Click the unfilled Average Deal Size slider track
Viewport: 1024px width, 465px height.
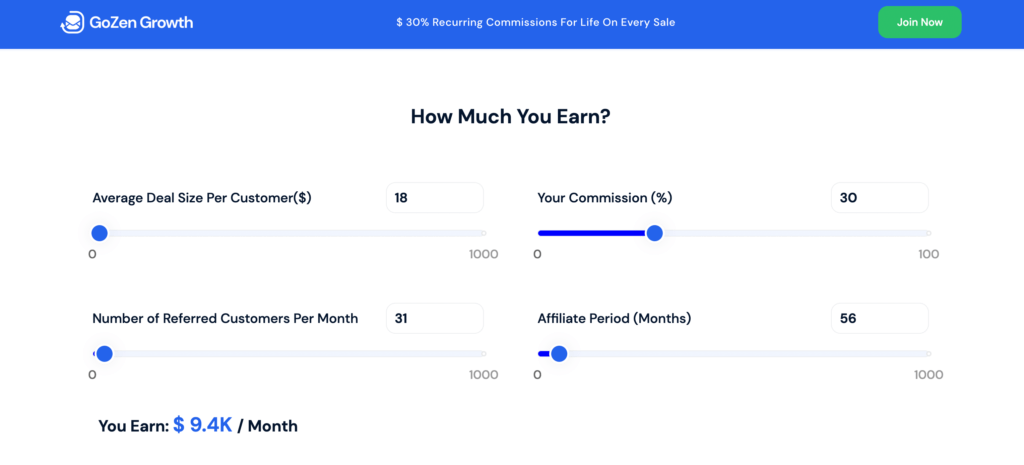click(300, 233)
